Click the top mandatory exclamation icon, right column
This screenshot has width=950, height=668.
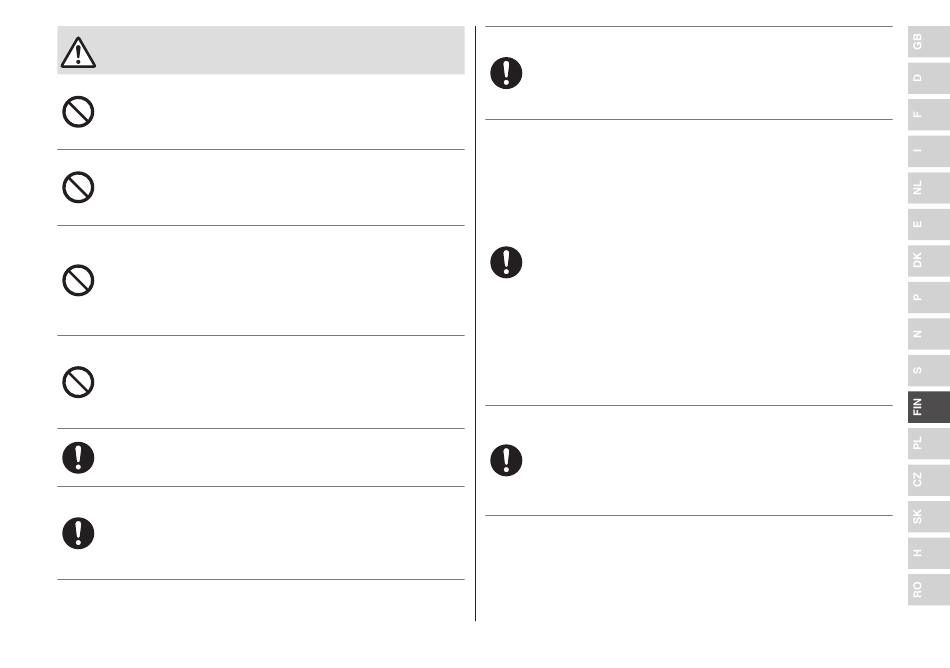click(x=506, y=73)
